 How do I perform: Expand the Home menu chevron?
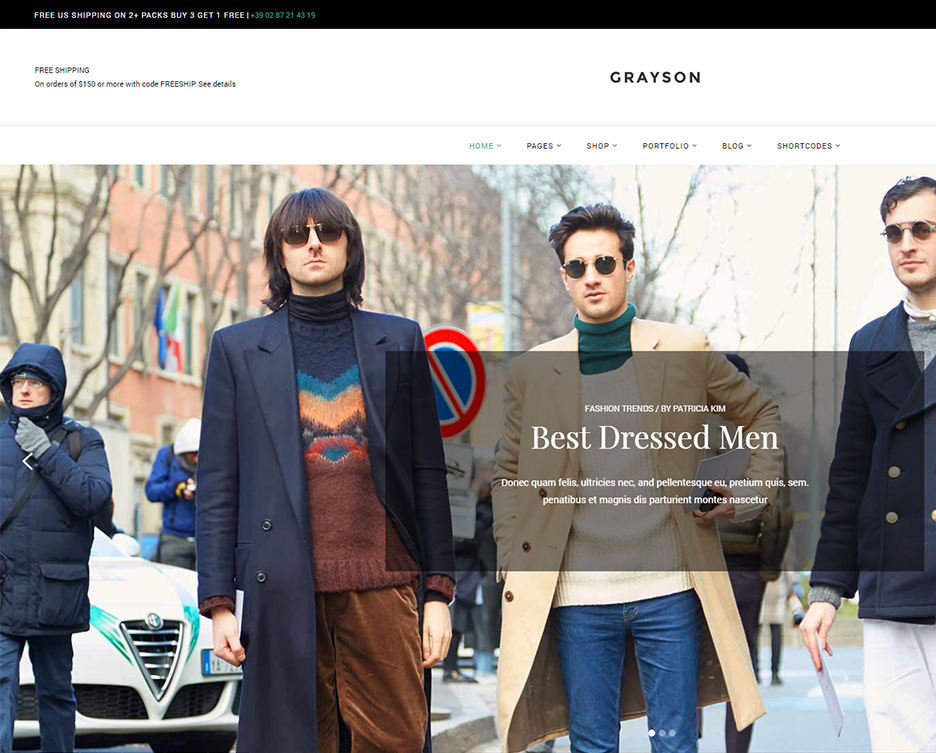(x=499, y=146)
